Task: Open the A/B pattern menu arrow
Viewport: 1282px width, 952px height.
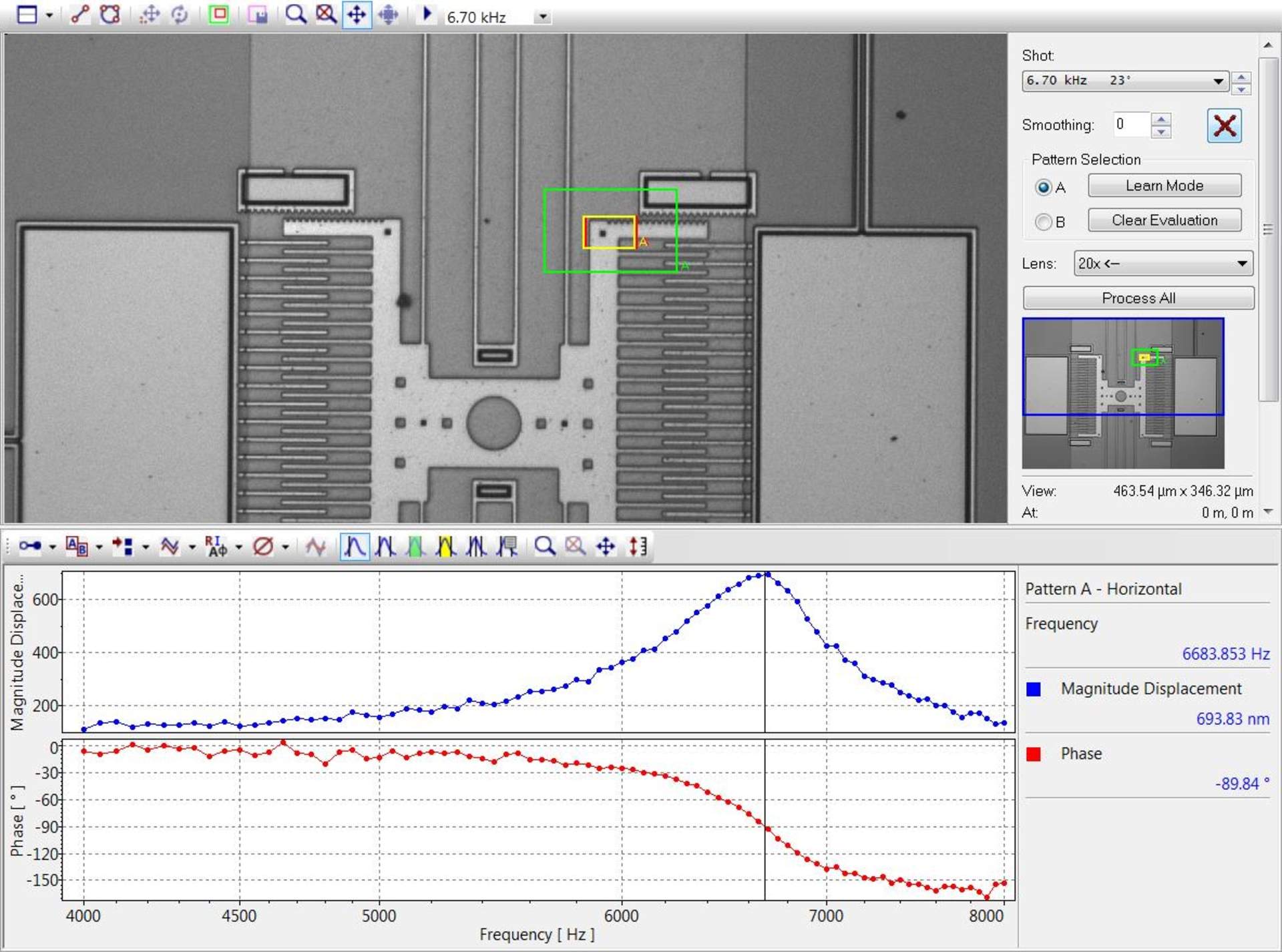Action: 99,548
